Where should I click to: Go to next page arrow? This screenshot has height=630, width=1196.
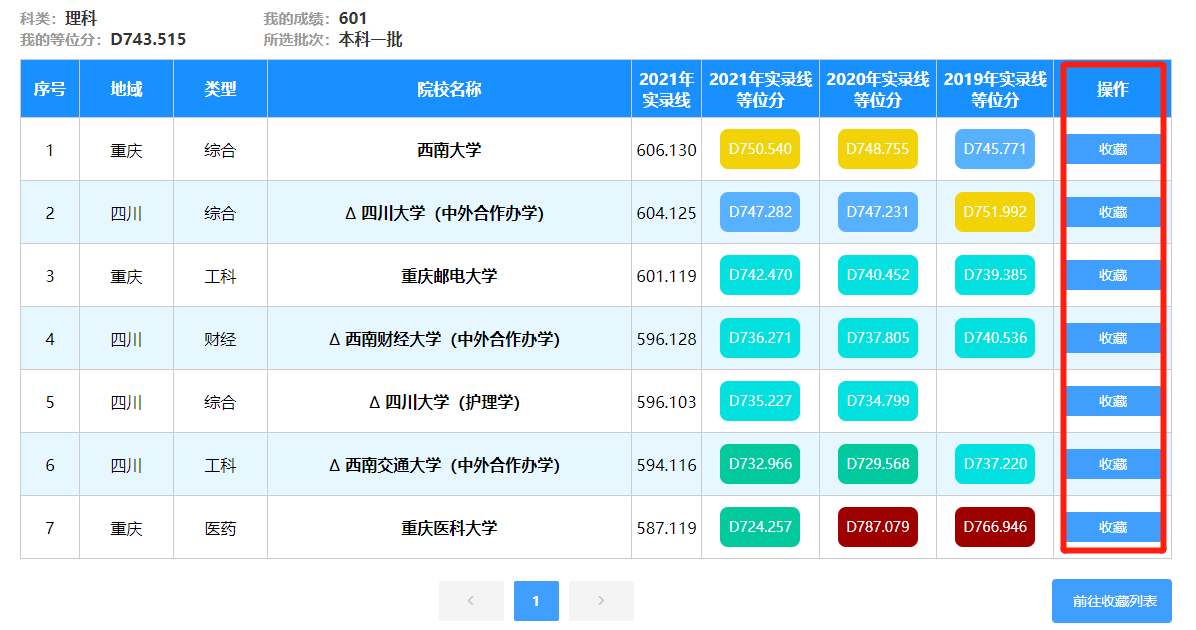(x=601, y=601)
